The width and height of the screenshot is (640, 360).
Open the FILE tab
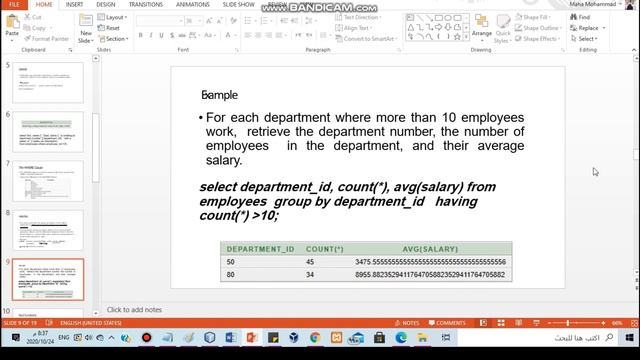point(14,4)
